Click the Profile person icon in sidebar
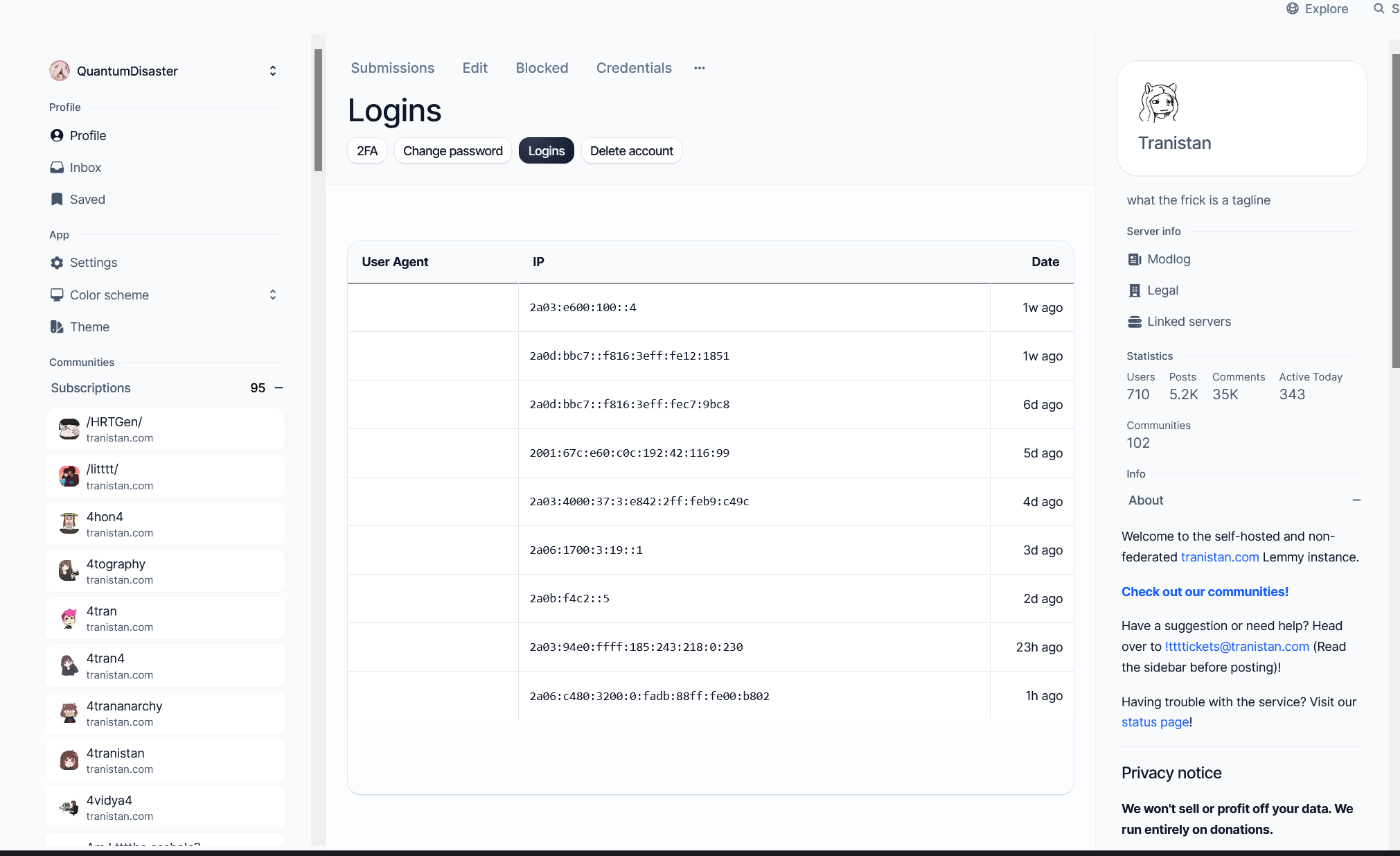 pos(57,136)
